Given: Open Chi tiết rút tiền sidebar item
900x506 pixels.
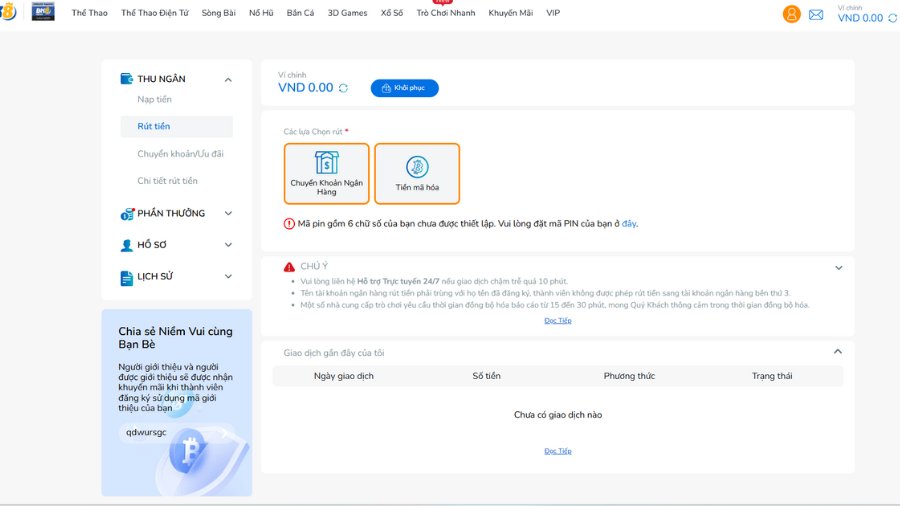Looking at the screenshot, I should point(167,181).
